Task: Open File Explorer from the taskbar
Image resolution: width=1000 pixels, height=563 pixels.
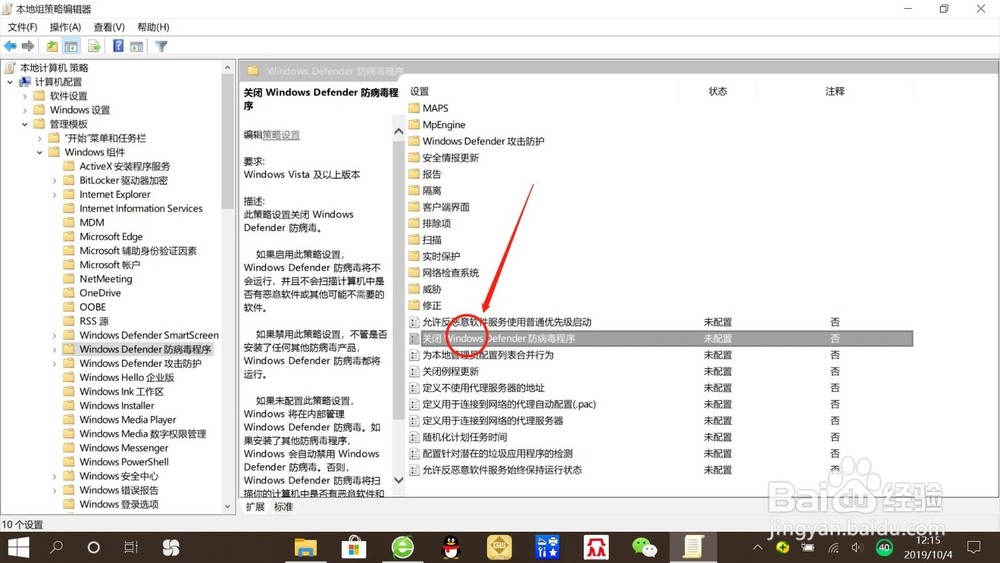Action: [305, 547]
